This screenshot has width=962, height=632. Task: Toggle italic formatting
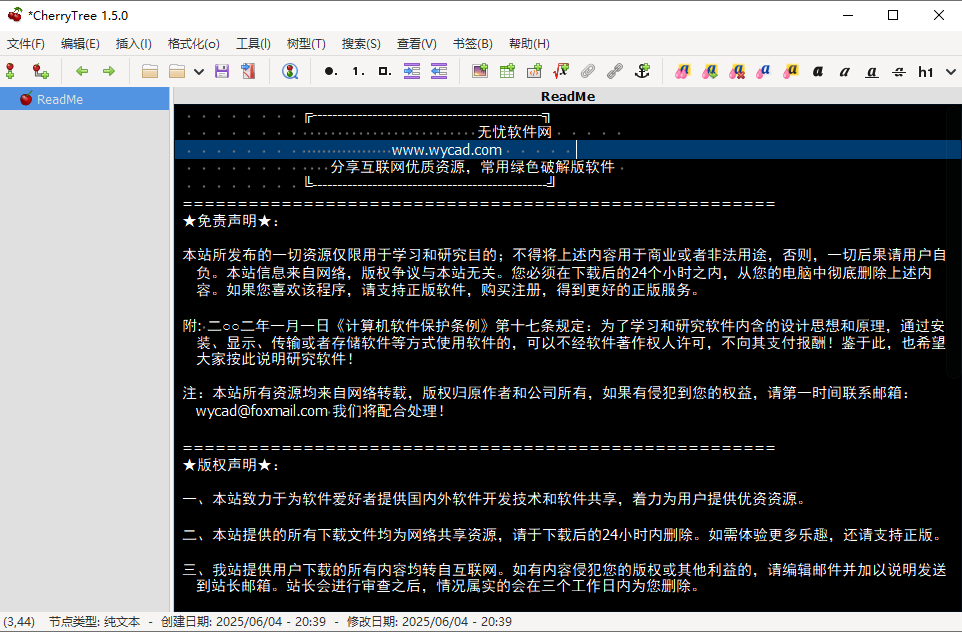click(844, 71)
